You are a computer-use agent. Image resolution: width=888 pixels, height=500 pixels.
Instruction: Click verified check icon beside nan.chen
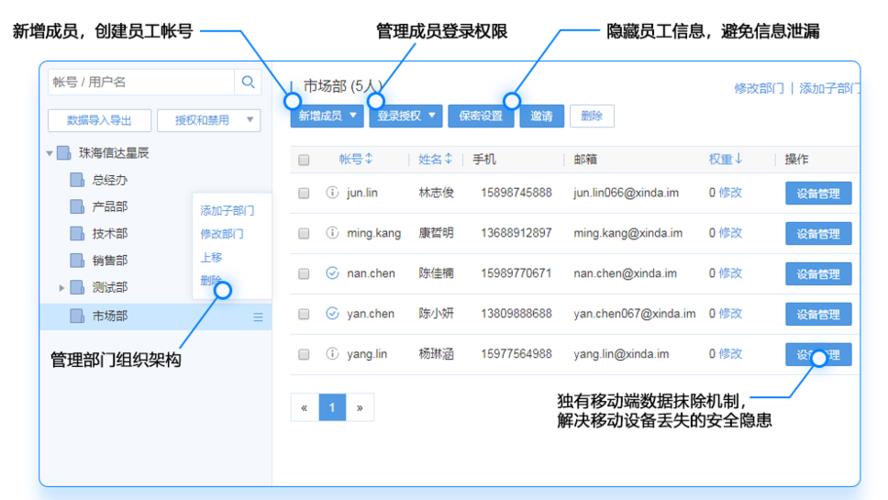pyautogui.click(x=333, y=273)
